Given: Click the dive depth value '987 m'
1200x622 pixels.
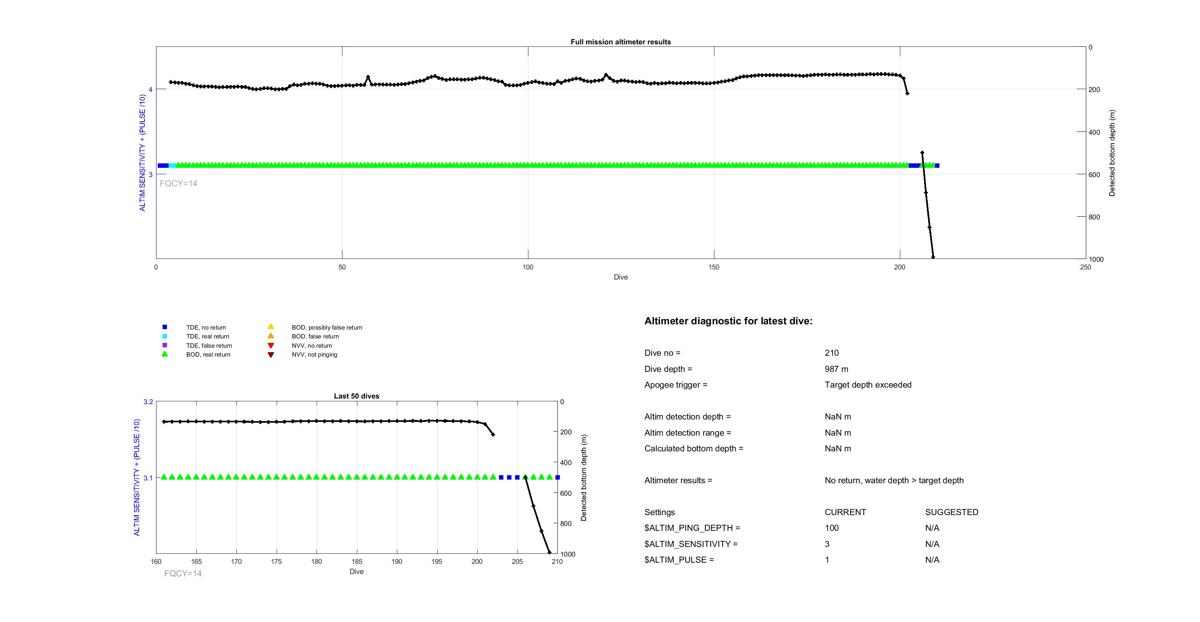Looking at the screenshot, I should (838, 369).
